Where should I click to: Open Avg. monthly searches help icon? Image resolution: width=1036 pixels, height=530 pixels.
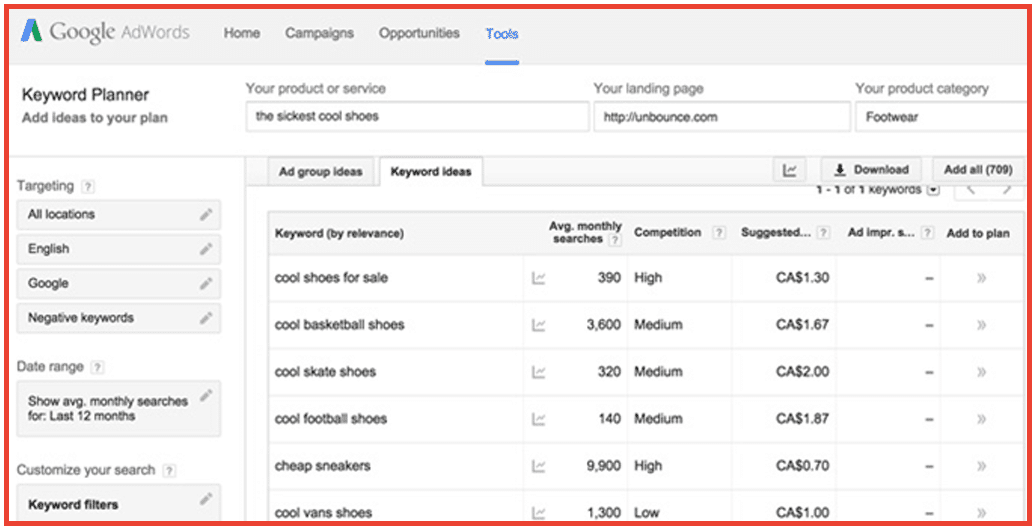pyautogui.click(x=615, y=240)
